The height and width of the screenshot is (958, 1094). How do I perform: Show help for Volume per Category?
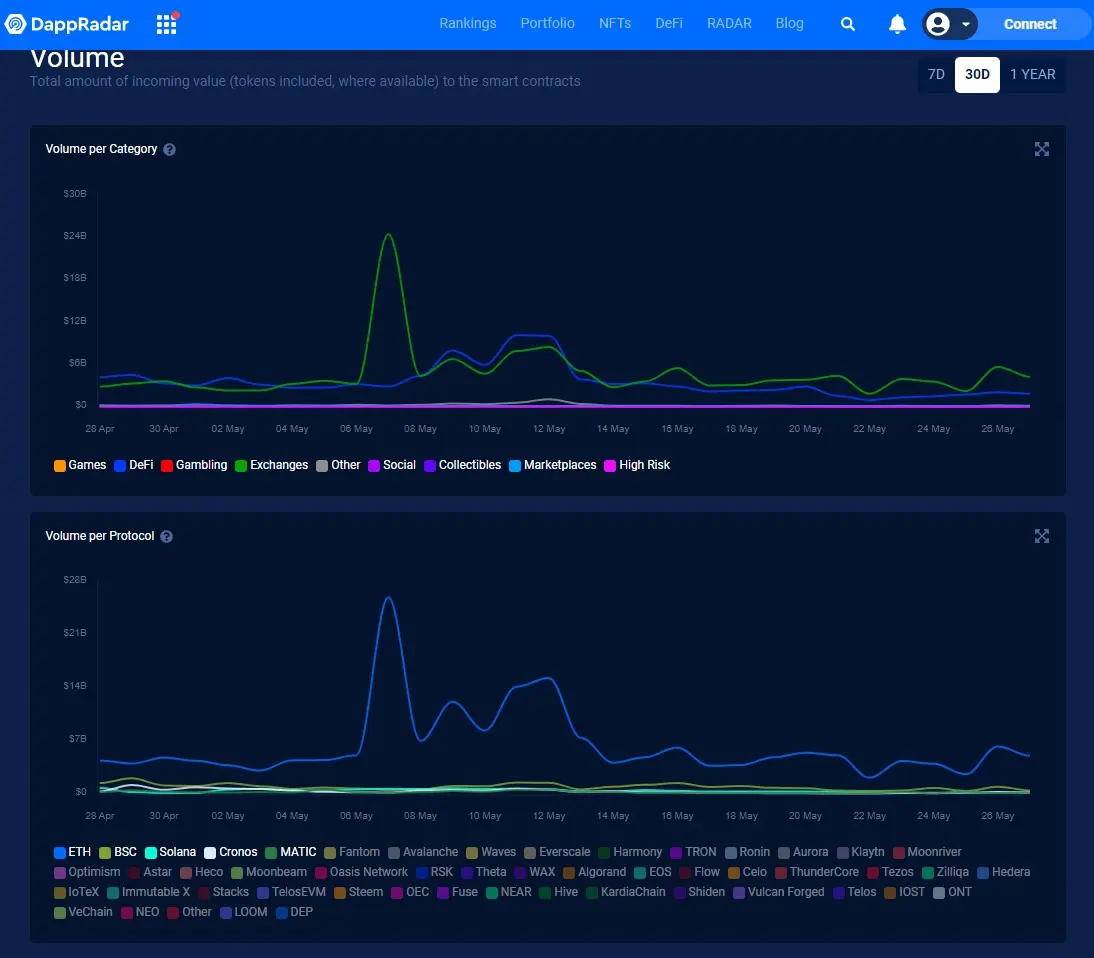pyautogui.click(x=170, y=149)
